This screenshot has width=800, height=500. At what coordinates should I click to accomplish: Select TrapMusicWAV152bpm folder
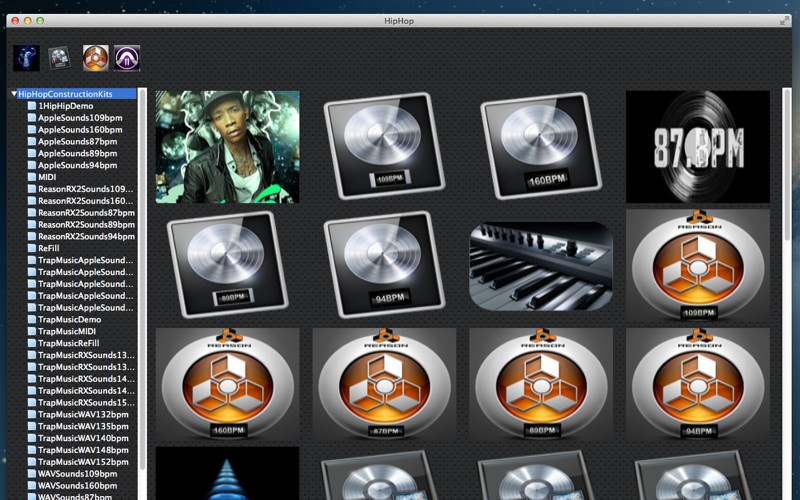[x=83, y=462]
